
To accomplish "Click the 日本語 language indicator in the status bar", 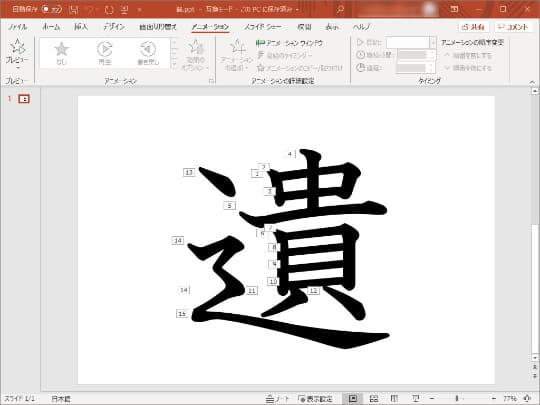I will pyautogui.click(x=61, y=399).
